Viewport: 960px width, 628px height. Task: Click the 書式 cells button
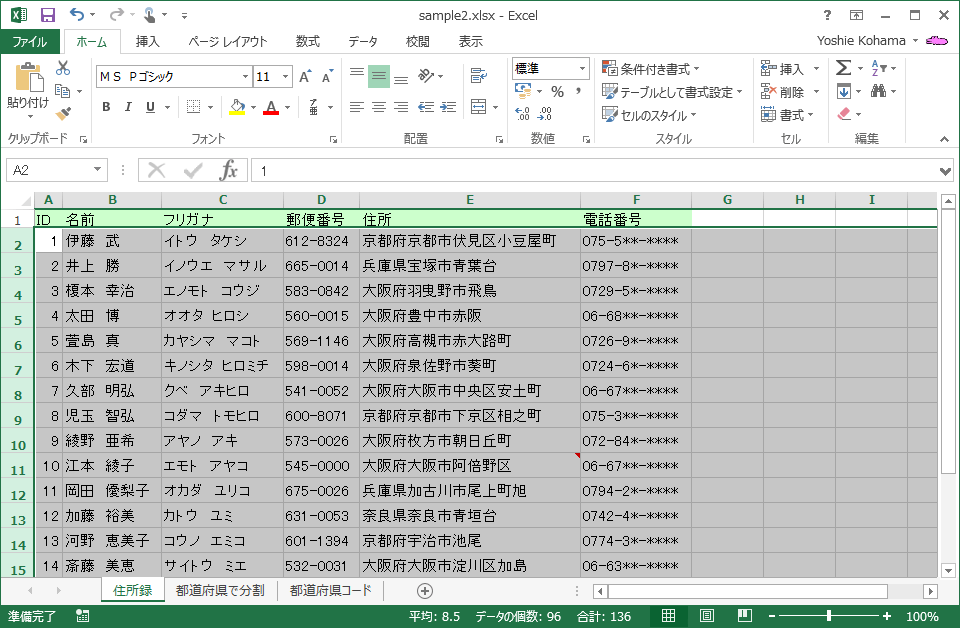(x=787, y=115)
